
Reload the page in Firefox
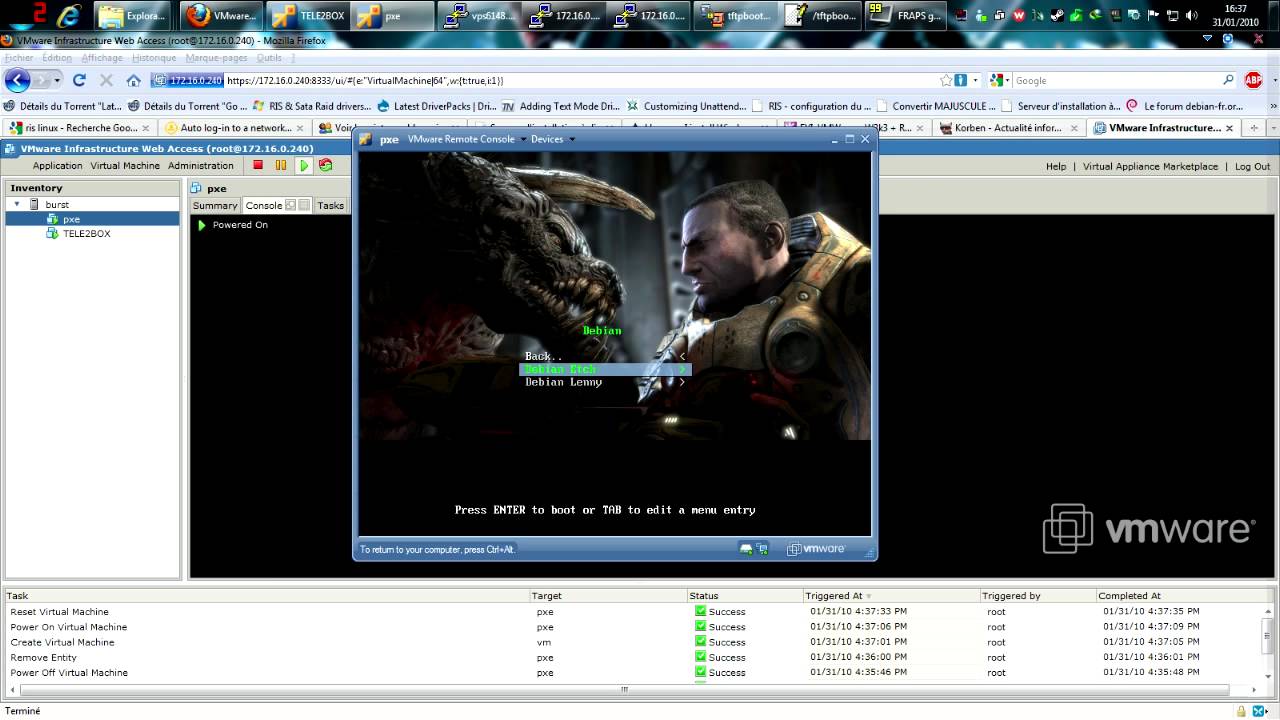coord(79,80)
